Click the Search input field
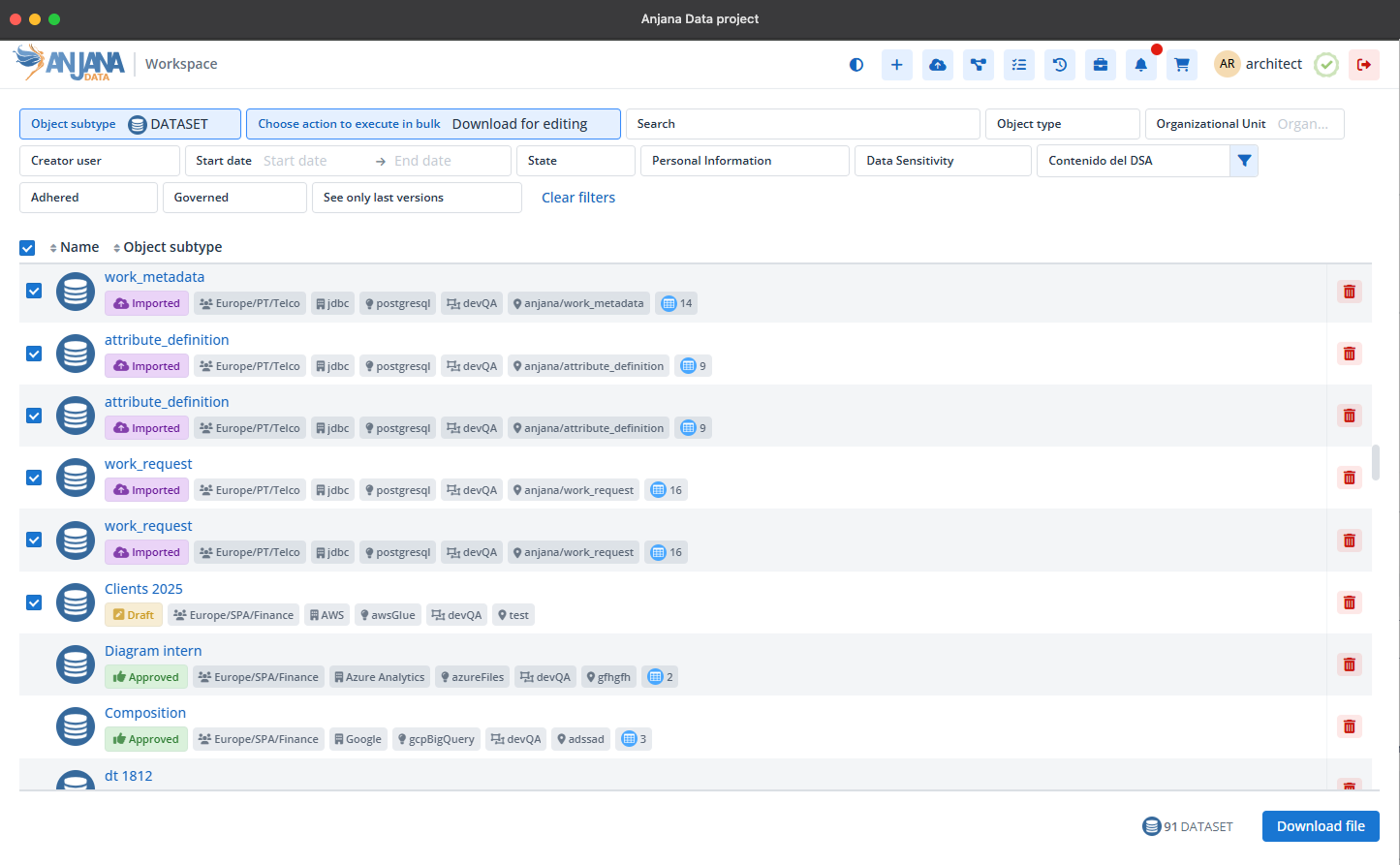Image resolution: width=1400 pixels, height=865 pixels. (x=803, y=124)
